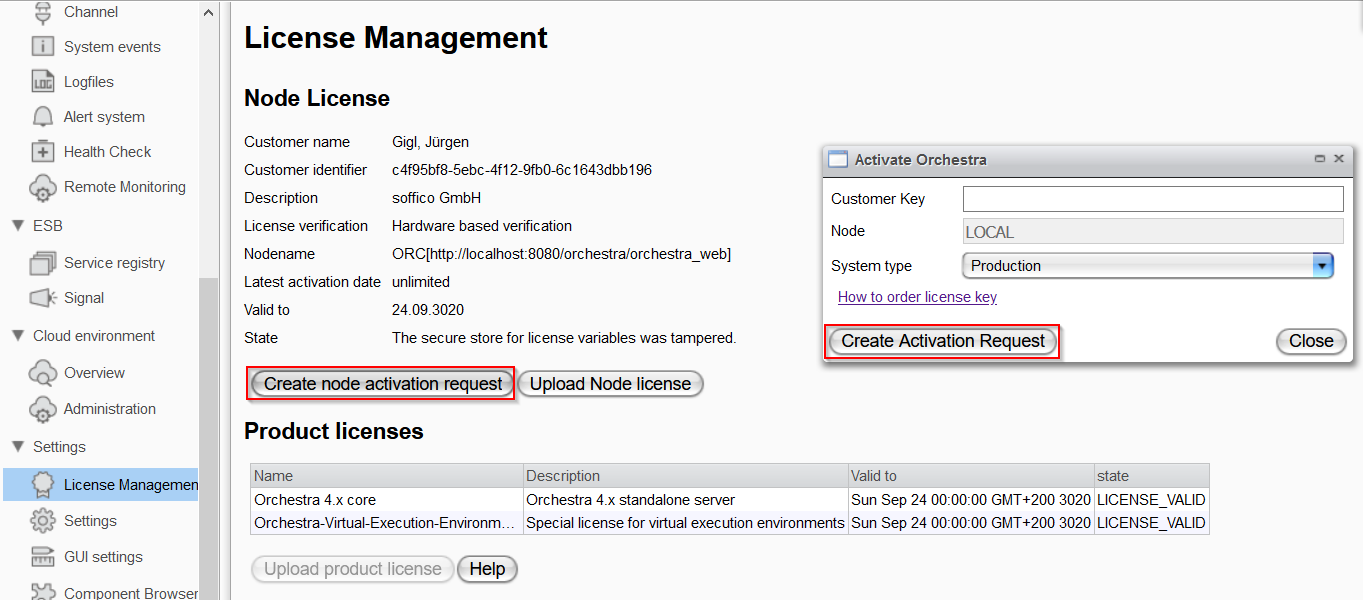Click the Valid to date 24.09.3020

428,310
